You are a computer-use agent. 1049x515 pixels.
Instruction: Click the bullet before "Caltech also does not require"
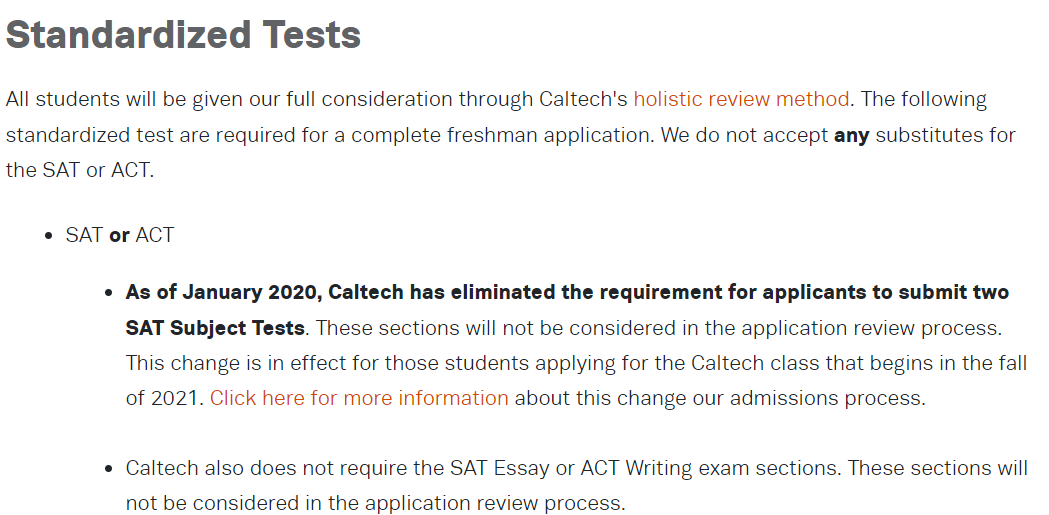click(x=109, y=469)
